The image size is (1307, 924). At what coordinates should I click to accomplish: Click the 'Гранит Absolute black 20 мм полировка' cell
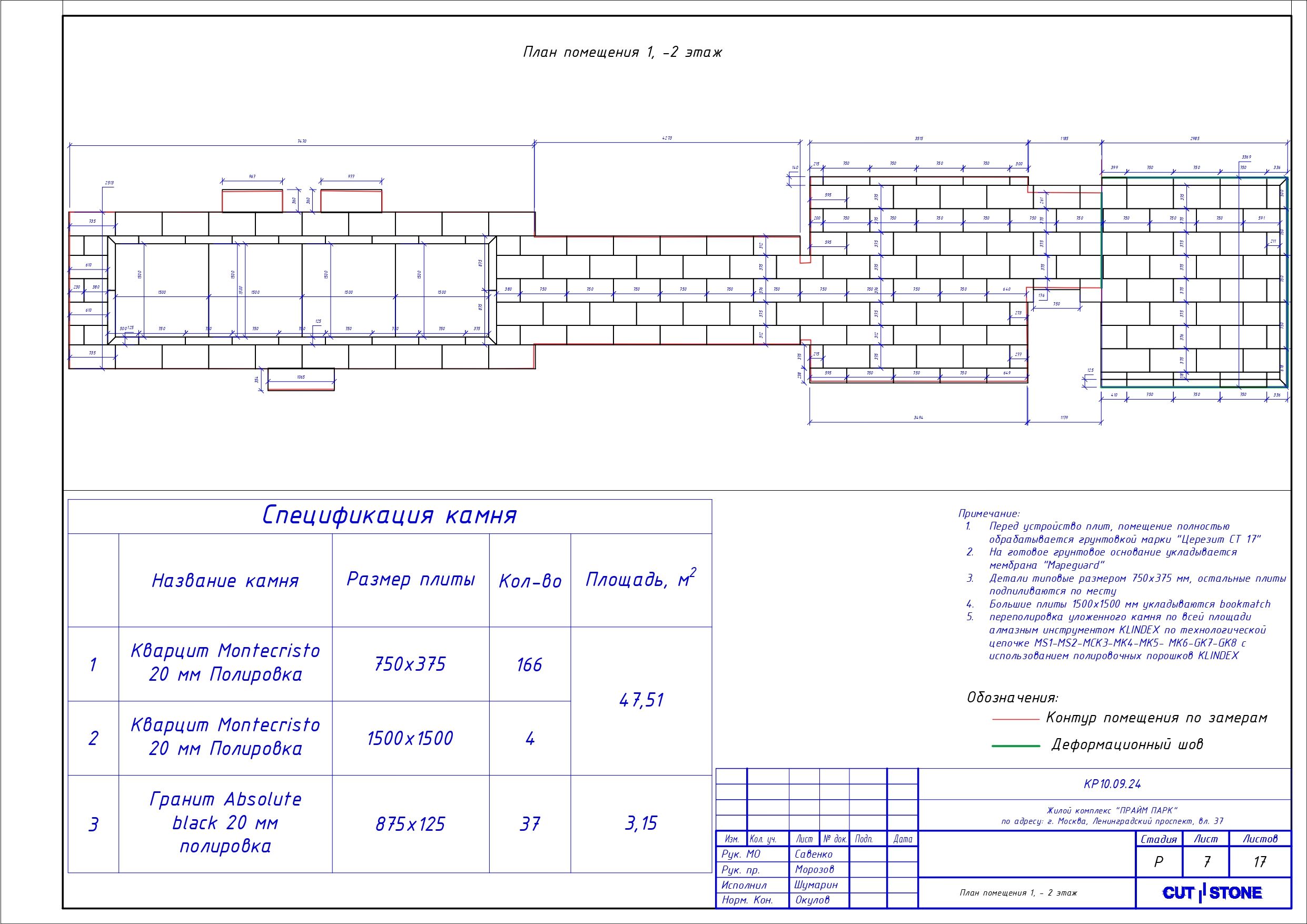tap(225, 823)
